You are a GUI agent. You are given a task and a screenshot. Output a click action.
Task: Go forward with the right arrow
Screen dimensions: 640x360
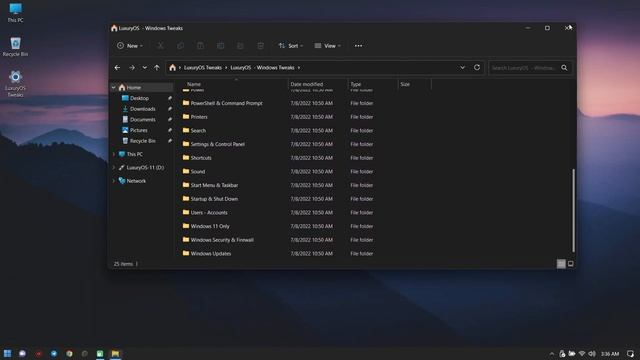pos(132,68)
